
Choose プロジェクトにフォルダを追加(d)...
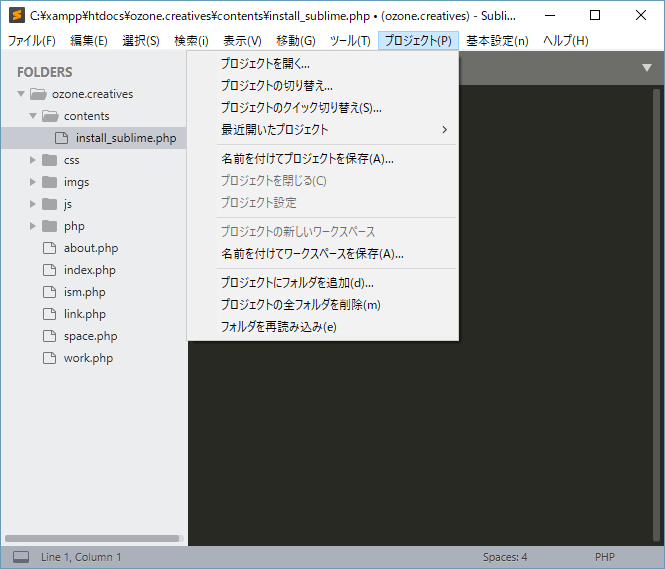pyautogui.click(x=323, y=283)
